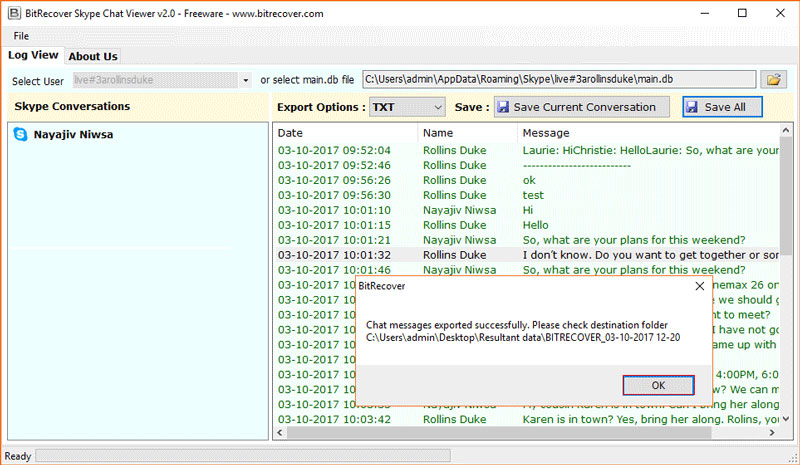Open the File menu
800x465 pixels.
tap(21, 36)
